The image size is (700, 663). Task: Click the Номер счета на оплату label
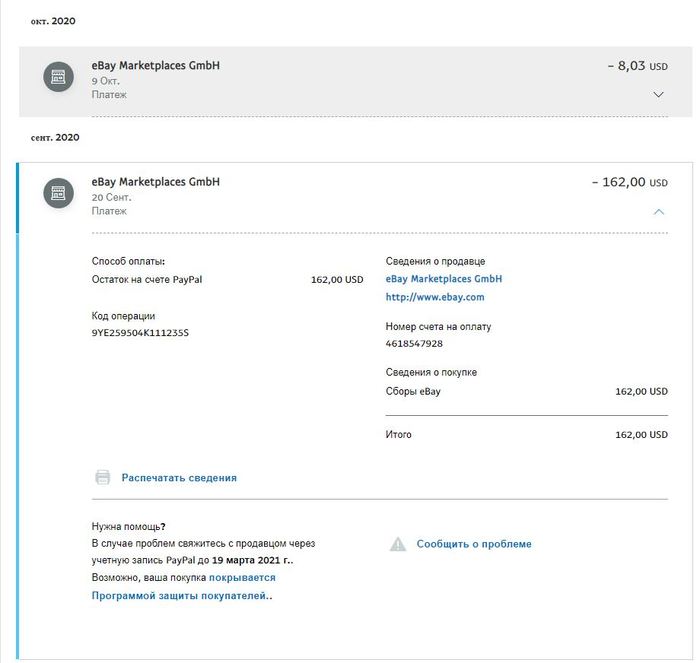click(438, 327)
